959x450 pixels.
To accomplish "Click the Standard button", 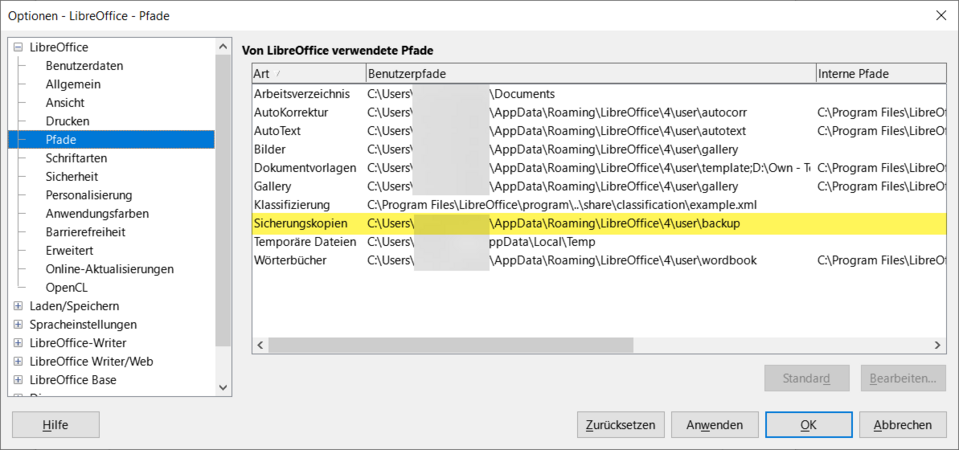I will [x=807, y=378].
